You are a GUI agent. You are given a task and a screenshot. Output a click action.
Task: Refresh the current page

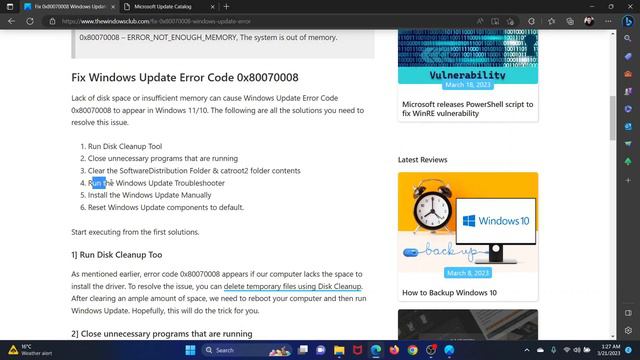(30, 21)
